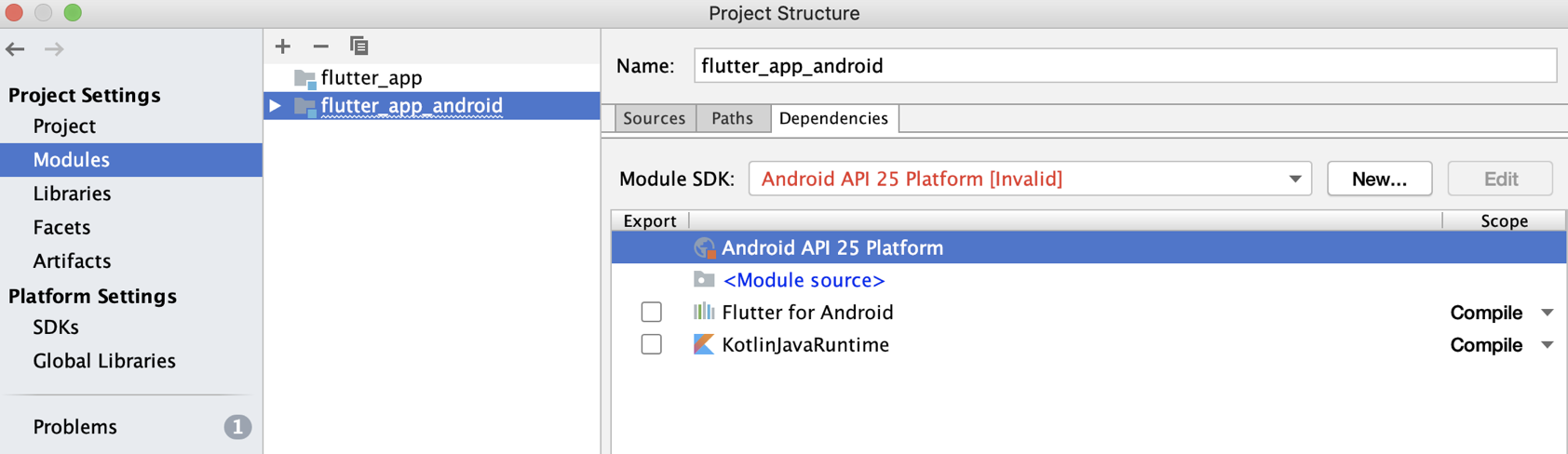Click the KotlinJavaRuntime Kotlin icon
This screenshot has height=454, width=1568.
[x=704, y=344]
